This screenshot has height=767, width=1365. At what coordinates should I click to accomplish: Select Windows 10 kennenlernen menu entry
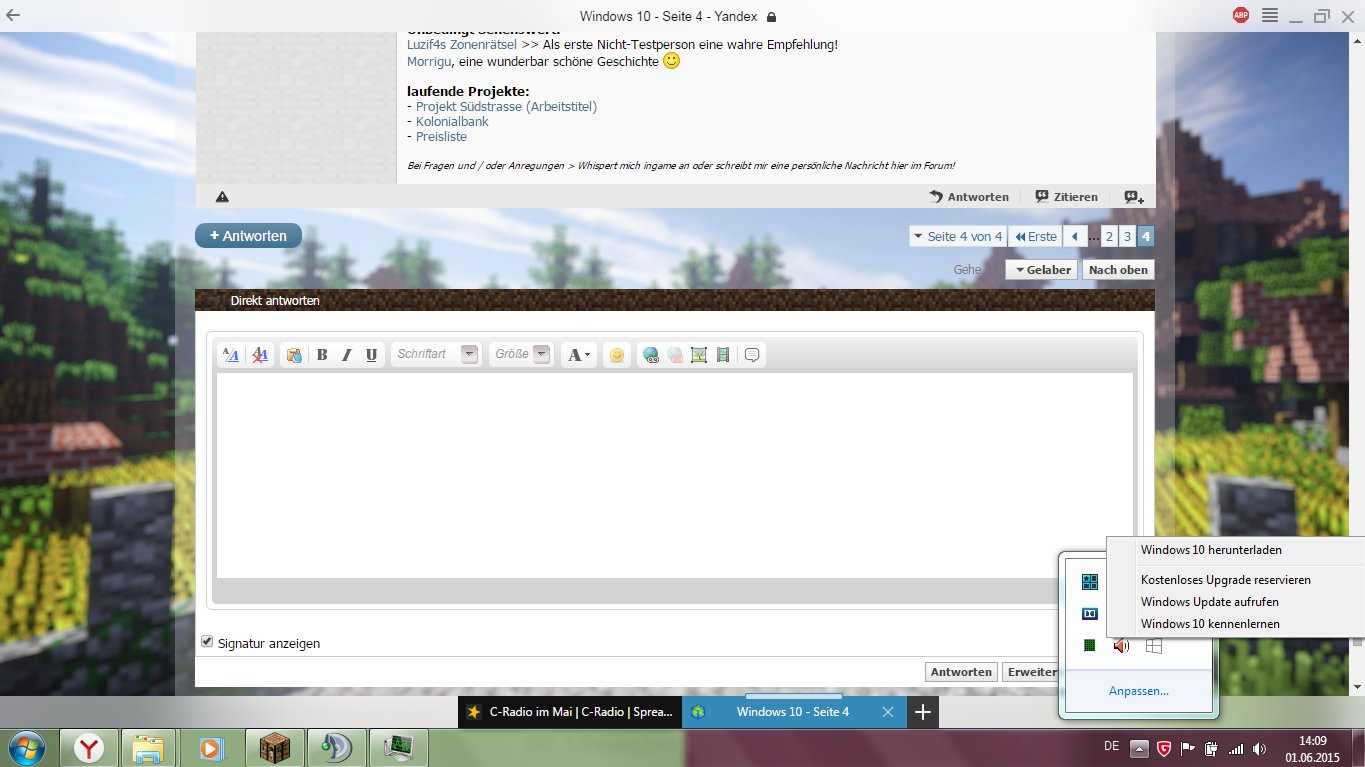pos(1235,624)
